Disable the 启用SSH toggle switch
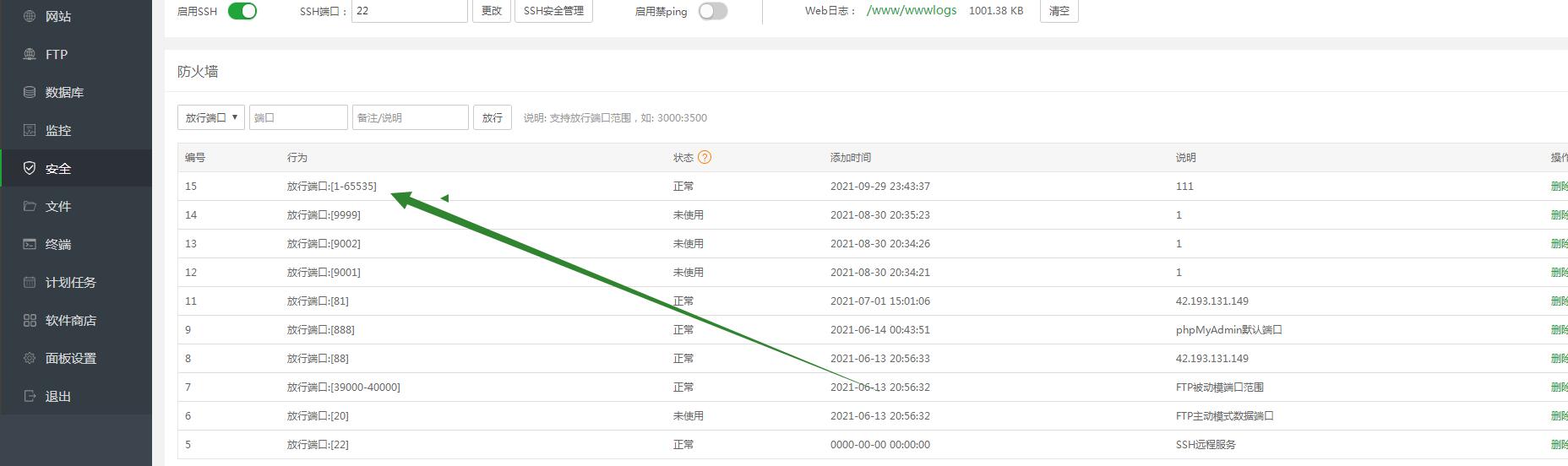Viewport: 1568px width, 466px height. point(242,11)
